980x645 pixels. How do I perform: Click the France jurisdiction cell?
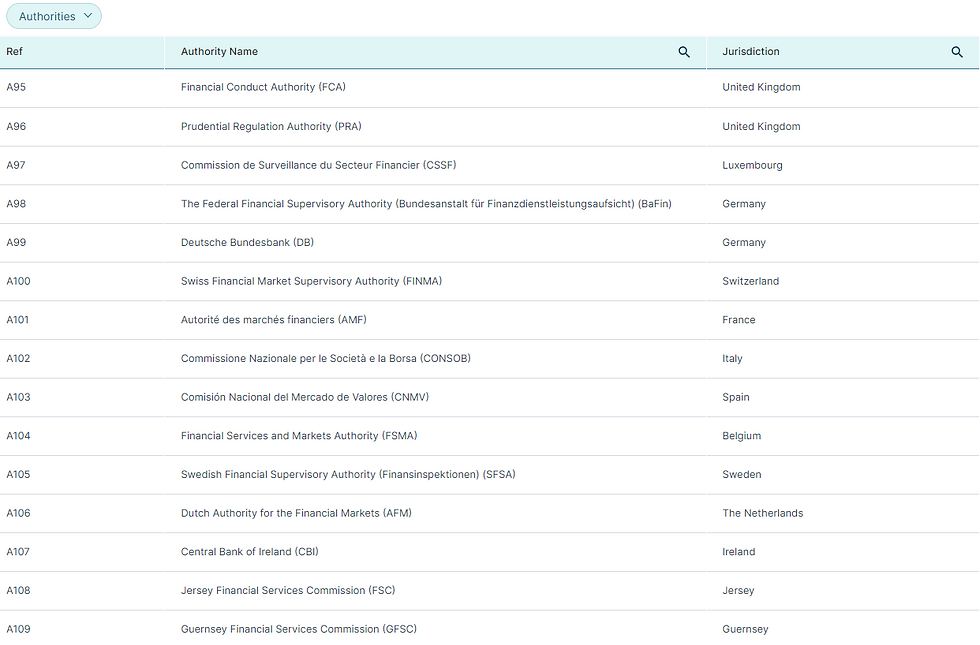tap(739, 320)
